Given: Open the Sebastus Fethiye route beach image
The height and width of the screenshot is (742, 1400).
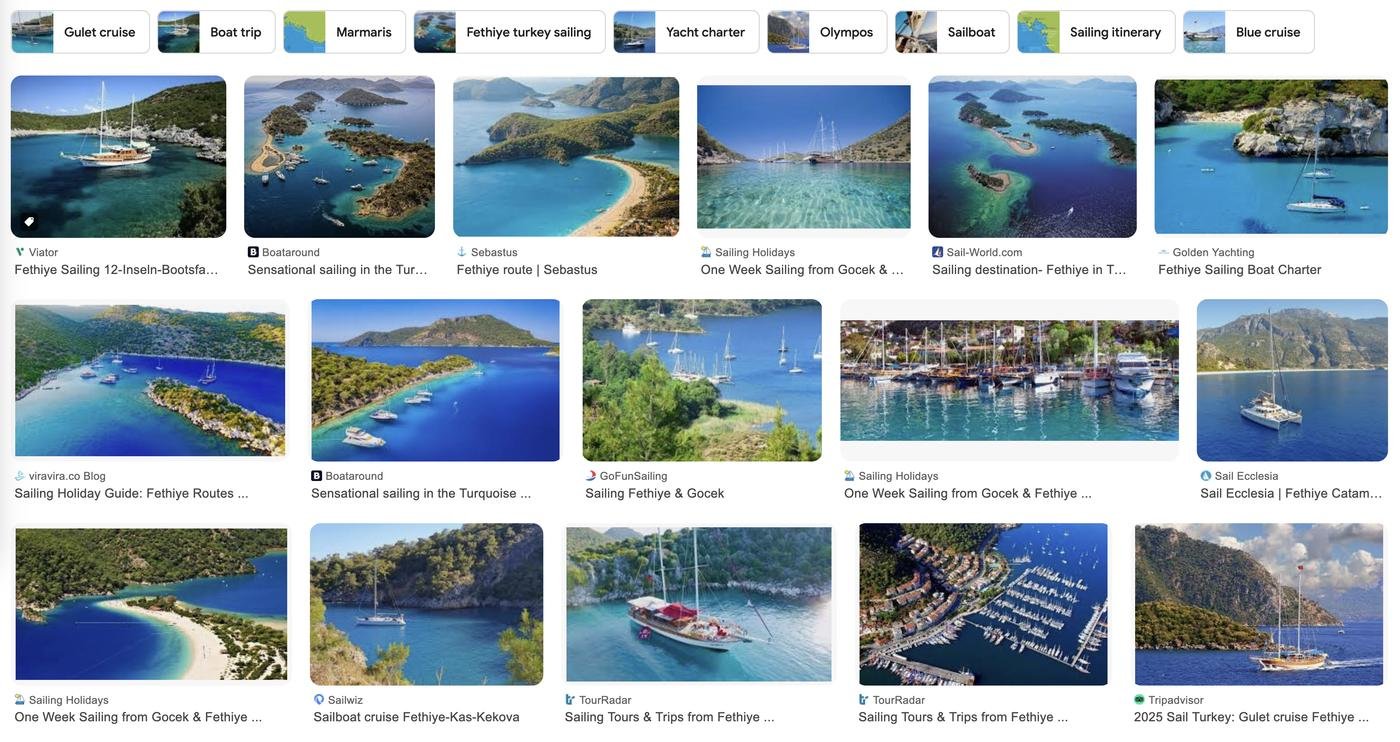Looking at the screenshot, I should (x=566, y=156).
